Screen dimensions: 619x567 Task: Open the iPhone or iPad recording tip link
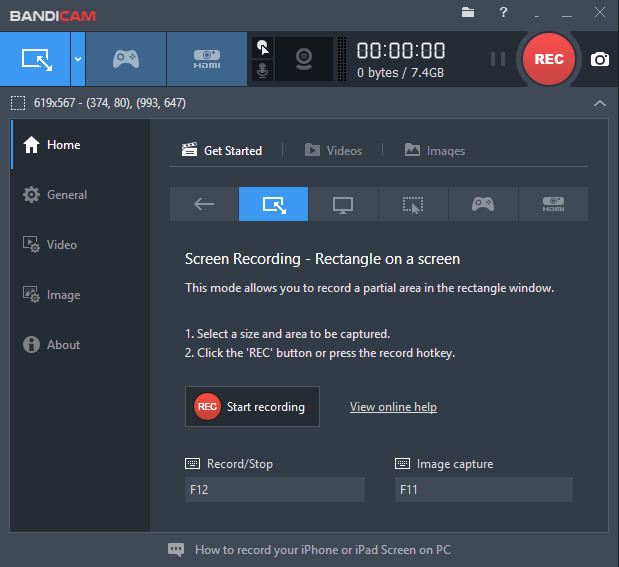click(323, 550)
